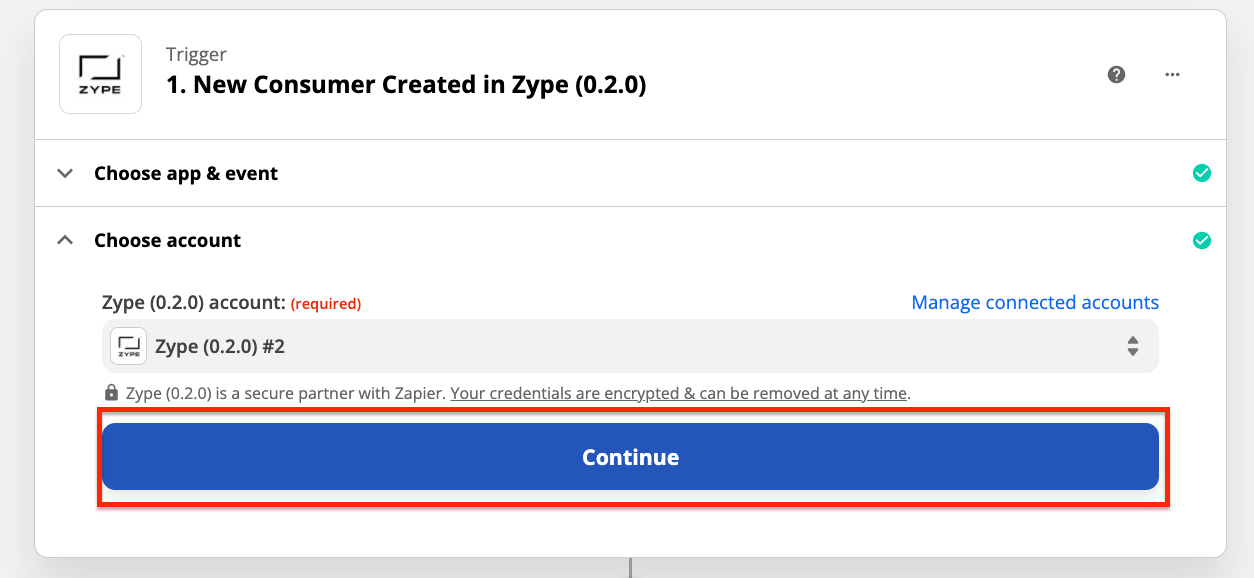1254x578 pixels.
Task: Open the Zype (0.2.0) #2 account dropdown
Action: point(630,346)
